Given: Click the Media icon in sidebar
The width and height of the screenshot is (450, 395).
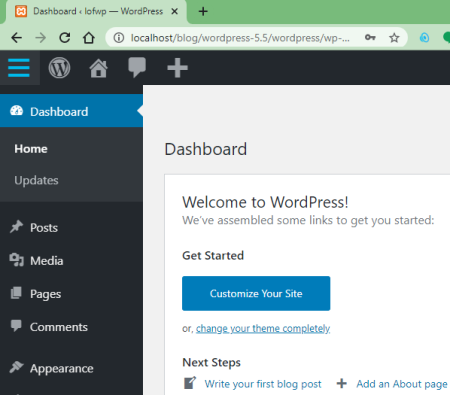Looking at the screenshot, I should click(x=16, y=260).
